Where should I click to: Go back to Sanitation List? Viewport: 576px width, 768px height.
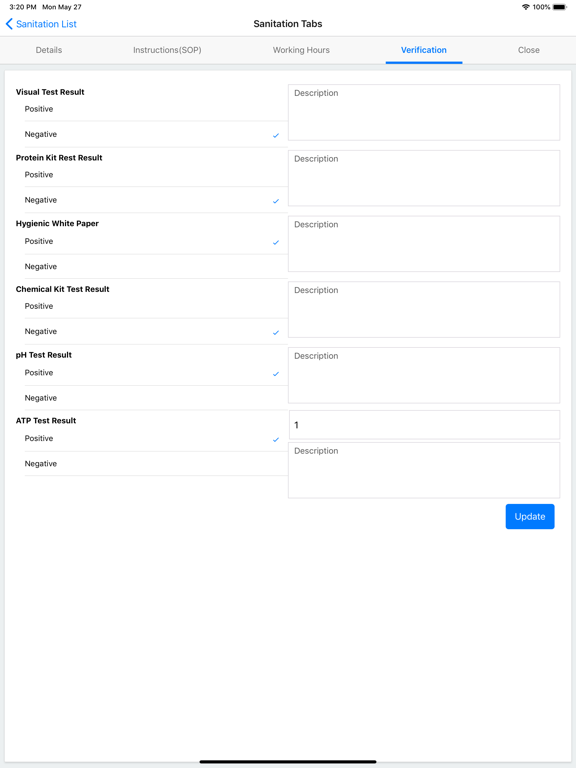pos(41,24)
